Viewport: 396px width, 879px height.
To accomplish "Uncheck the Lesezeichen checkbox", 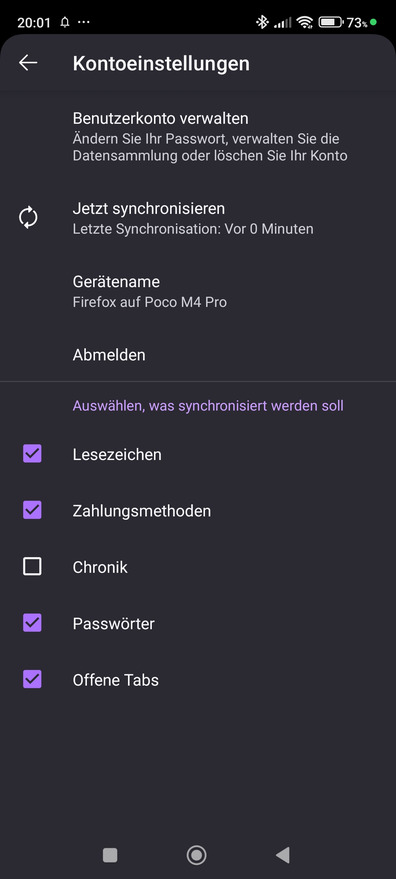I will (x=32, y=454).
